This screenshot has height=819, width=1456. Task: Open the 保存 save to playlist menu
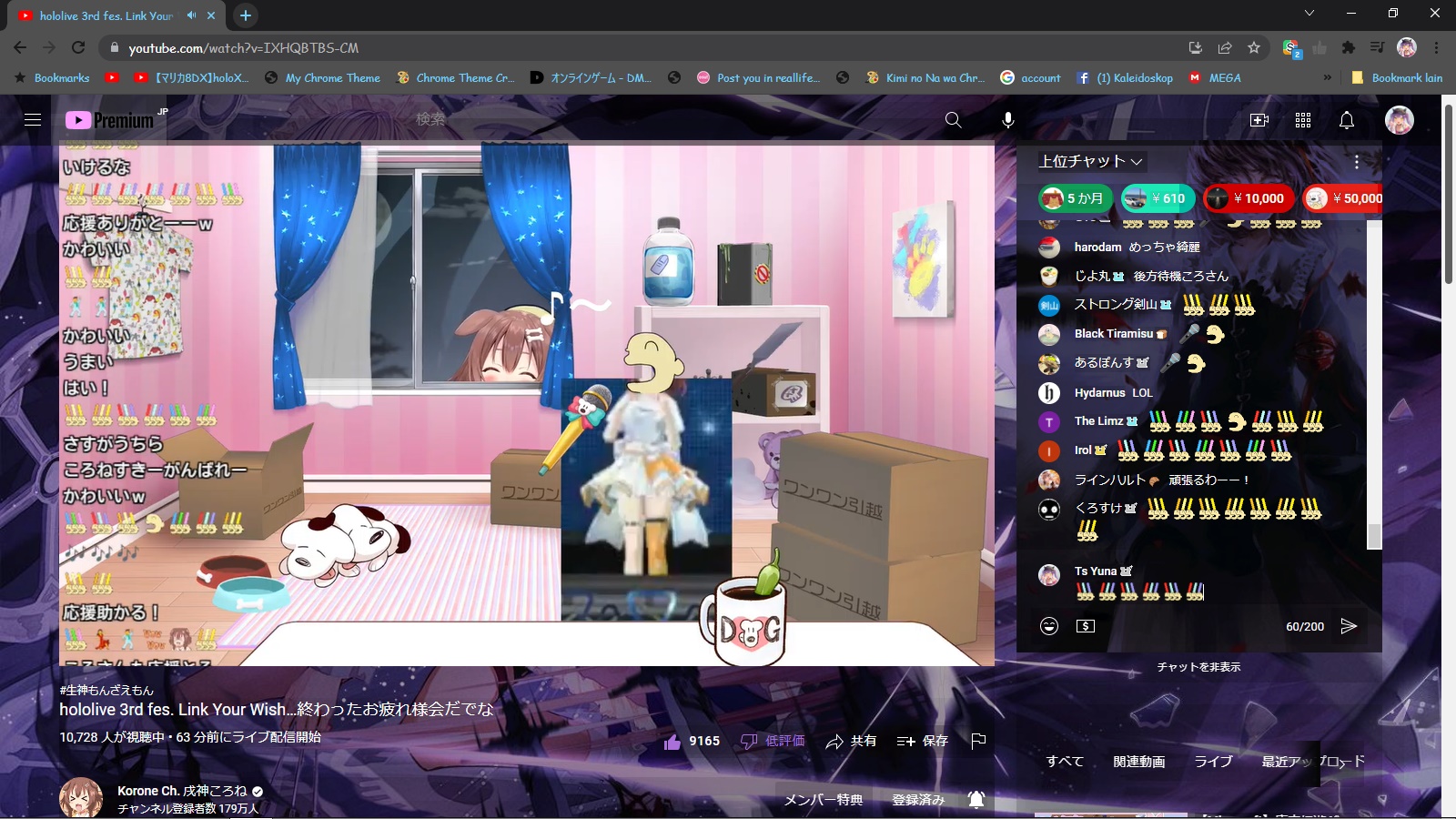pyautogui.click(x=923, y=742)
